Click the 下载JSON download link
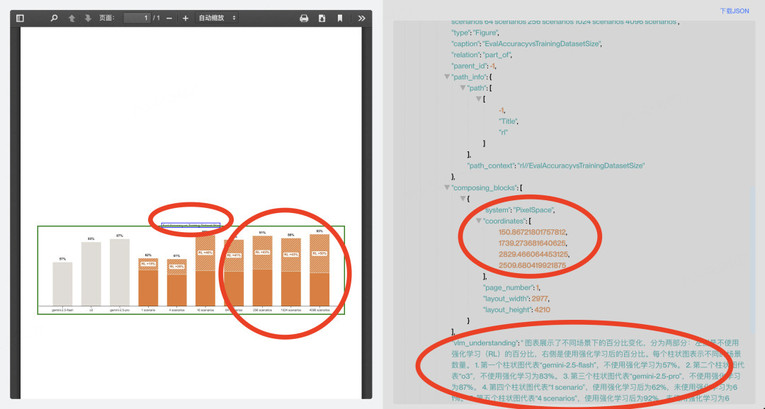765x409 pixels. (734, 11)
